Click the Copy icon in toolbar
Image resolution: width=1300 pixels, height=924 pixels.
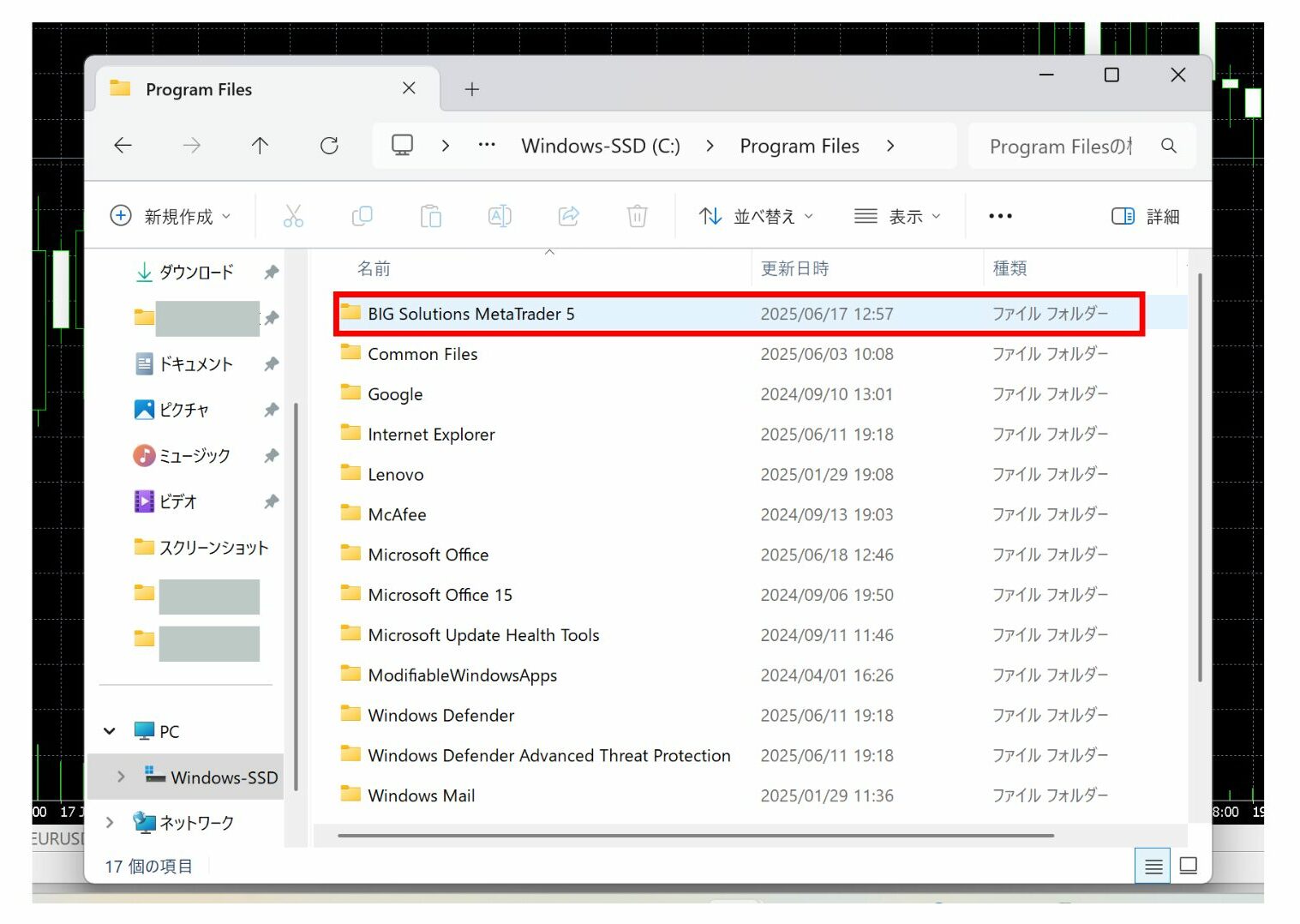(362, 216)
